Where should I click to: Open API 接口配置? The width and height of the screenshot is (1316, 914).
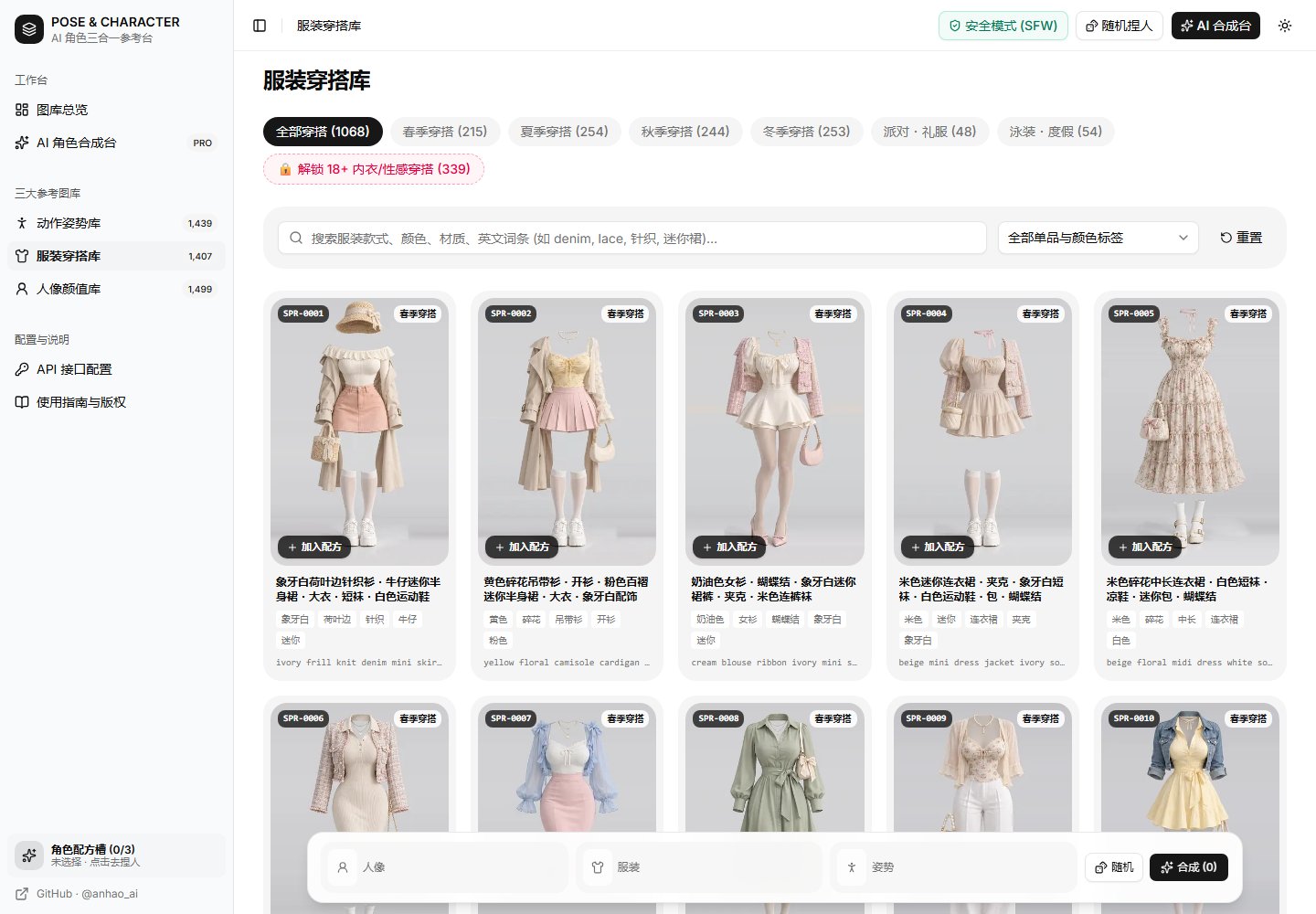coord(116,369)
